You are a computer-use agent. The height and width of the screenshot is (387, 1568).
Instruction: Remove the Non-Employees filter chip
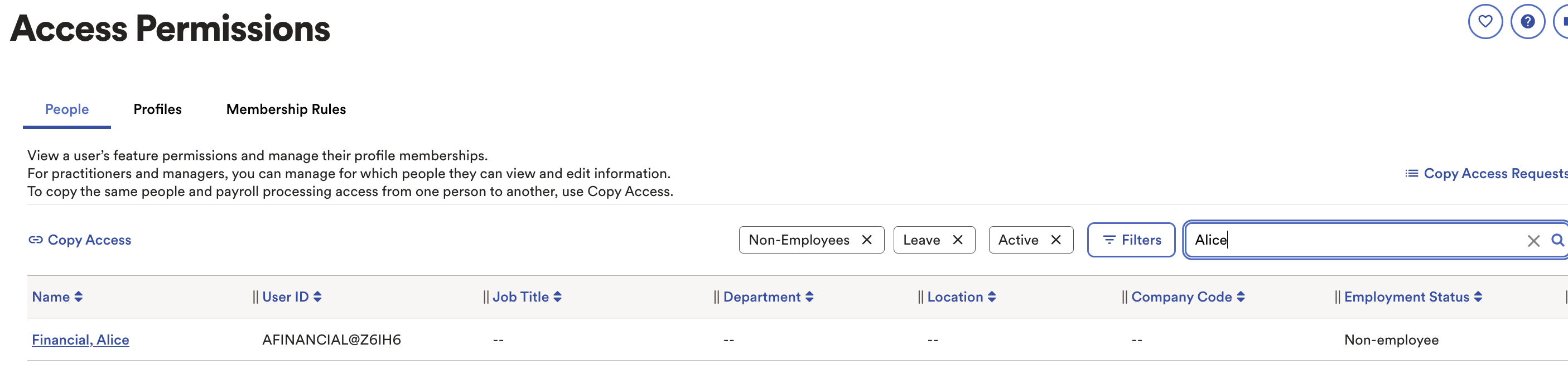click(x=867, y=240)
